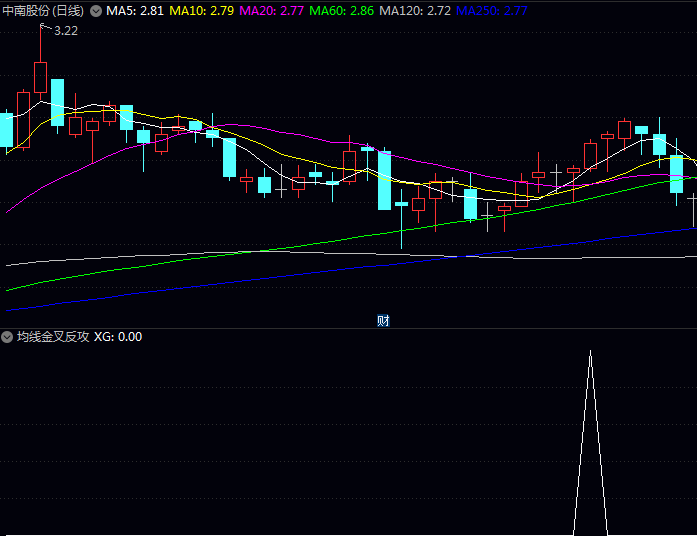Click the white MA5: 2.81 label

click(x=135, y=11)
